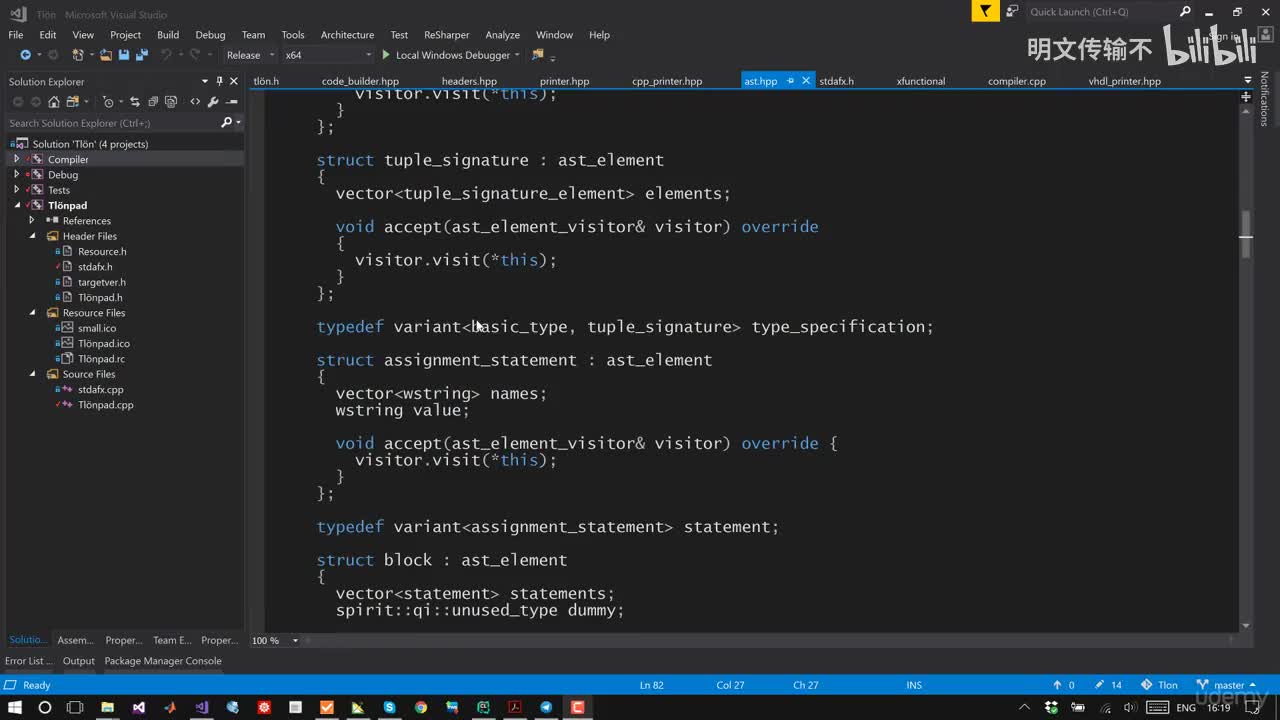
Task: Click the Save All toolbar icon
Action: [141, 55]
